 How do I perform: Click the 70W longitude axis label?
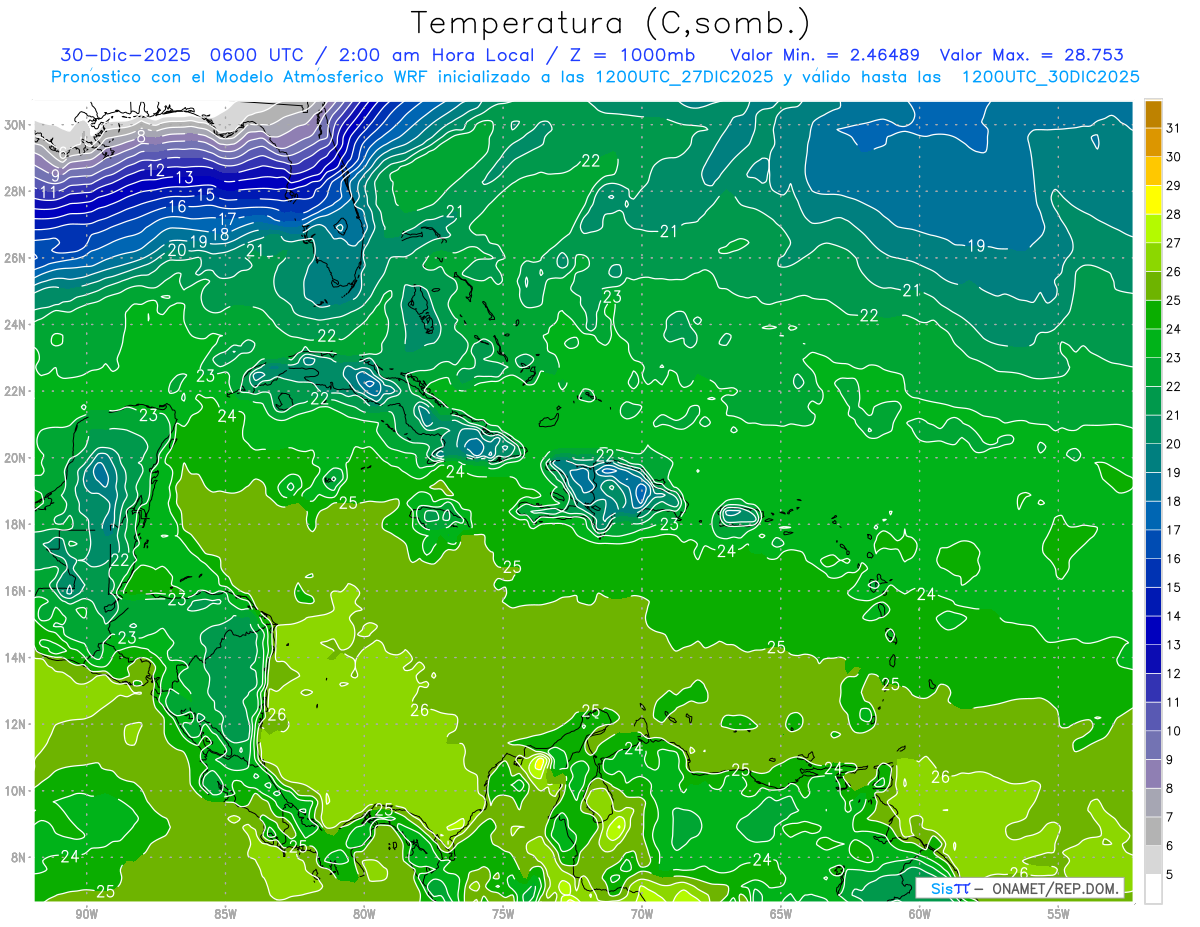tap(642, 914)
